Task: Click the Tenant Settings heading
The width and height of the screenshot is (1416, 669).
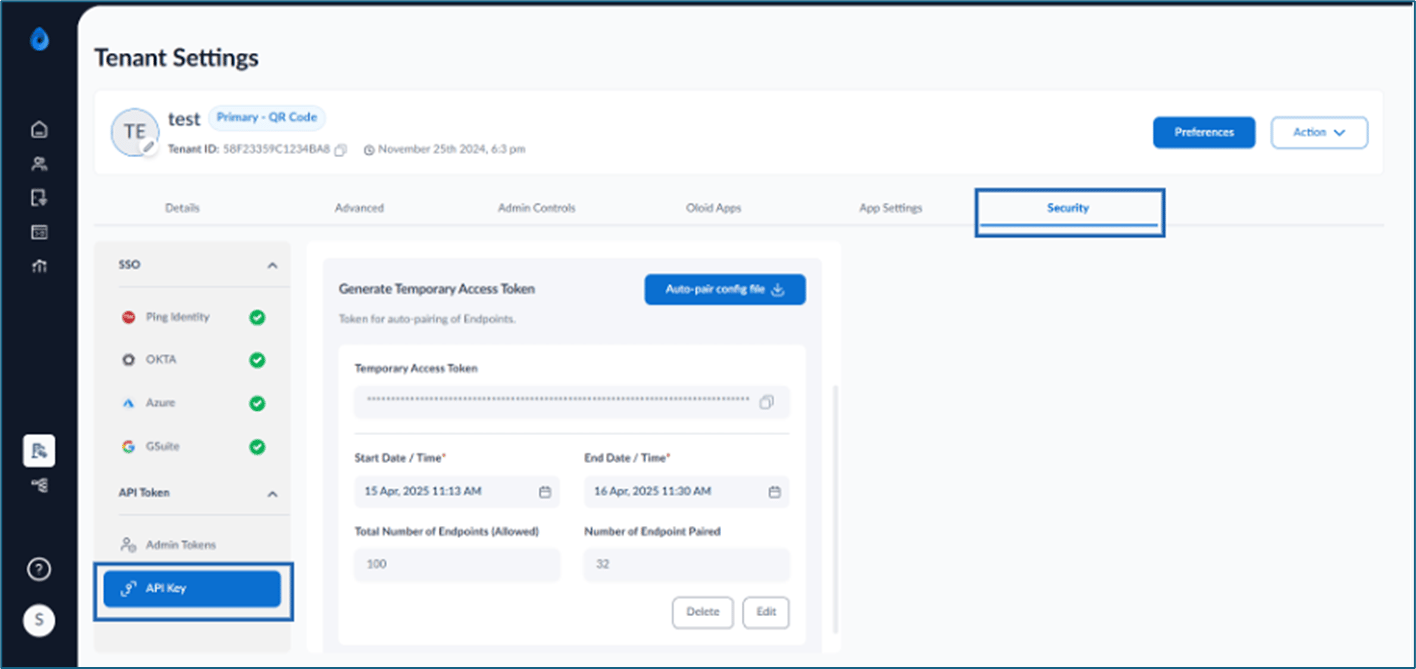Action: [177, 58]
